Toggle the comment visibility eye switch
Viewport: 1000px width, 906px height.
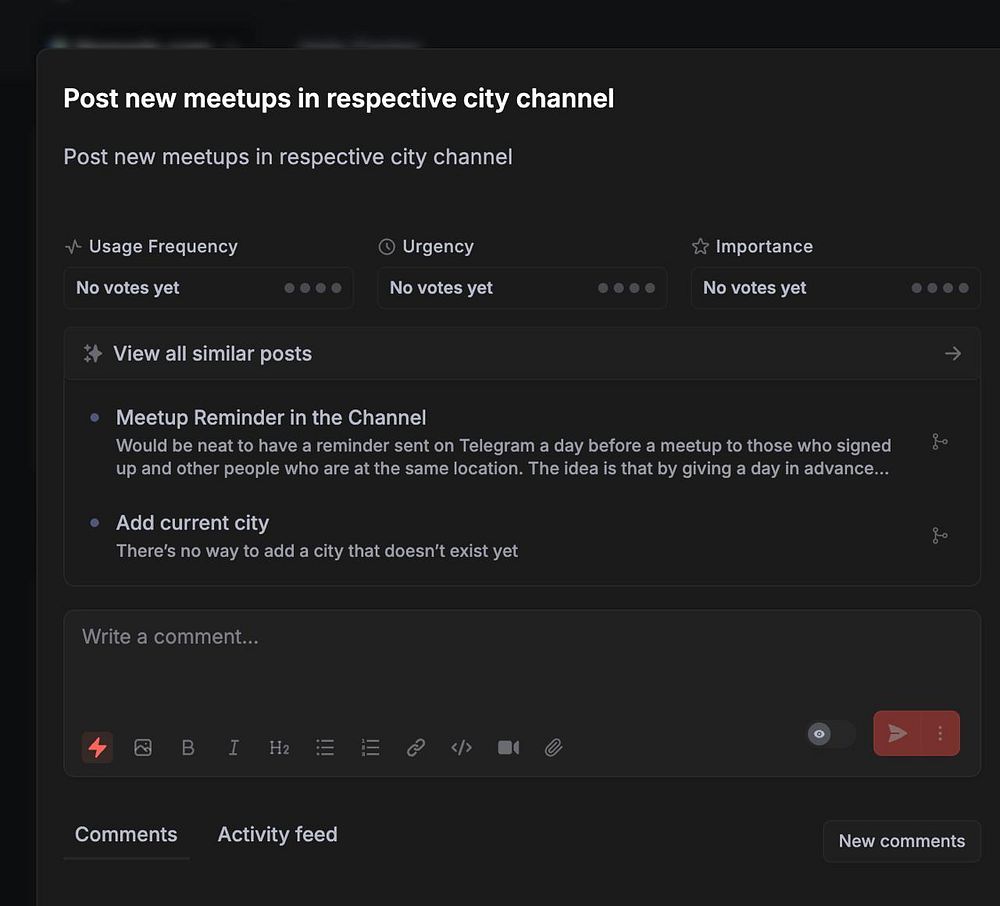point(830,734)
